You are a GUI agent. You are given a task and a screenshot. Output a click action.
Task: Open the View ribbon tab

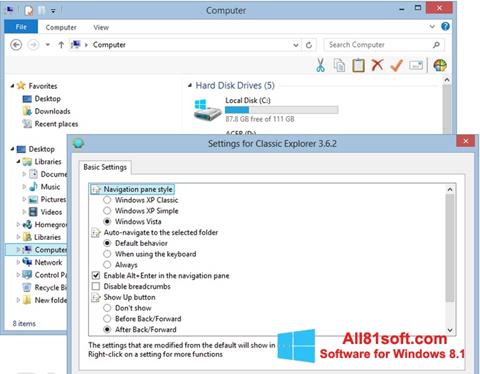[101, 27]
